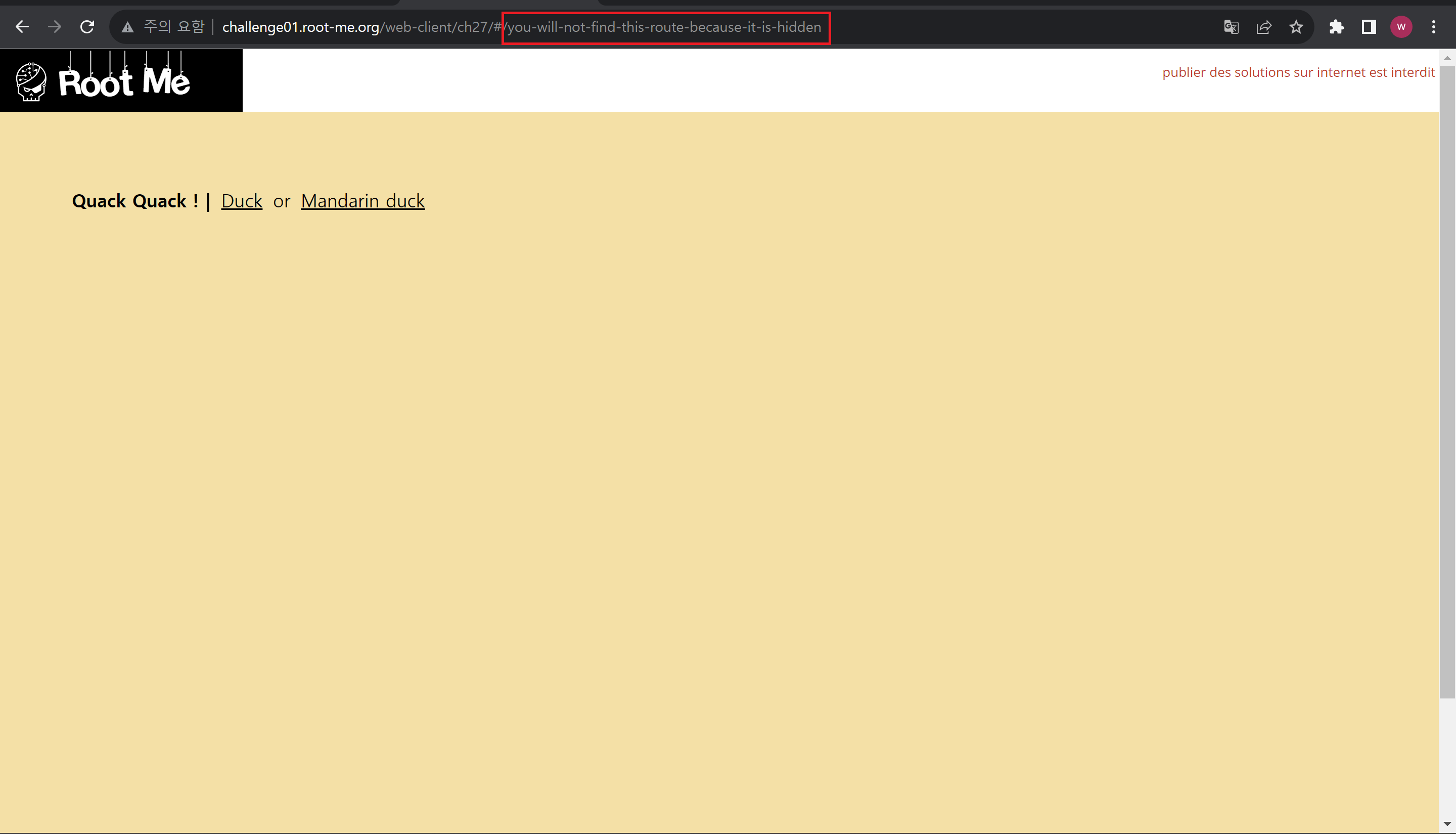Open the Duck link
1456x834 pixels.
click(x=242, y=201)
